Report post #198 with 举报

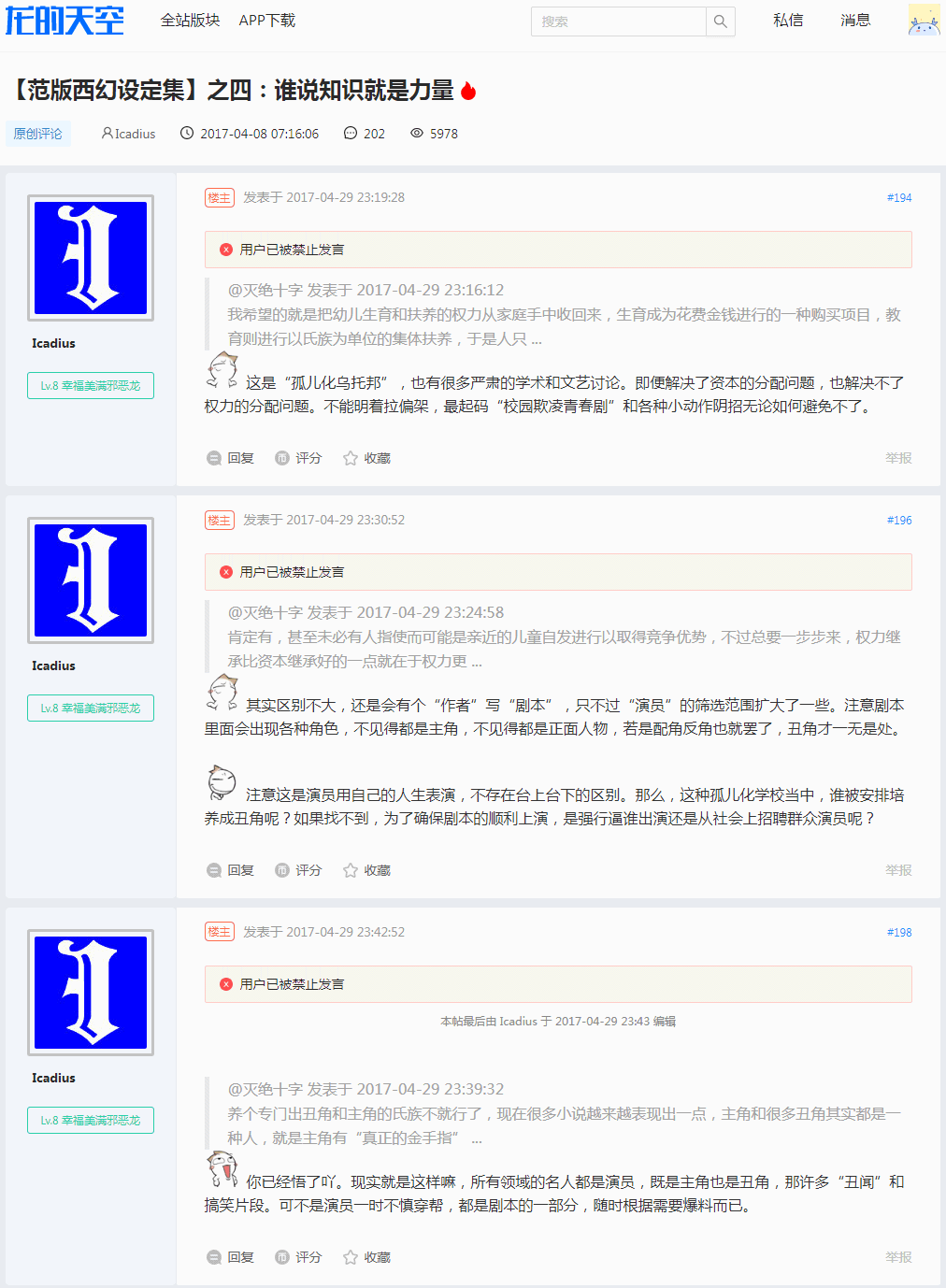(x=898, y=1257)
